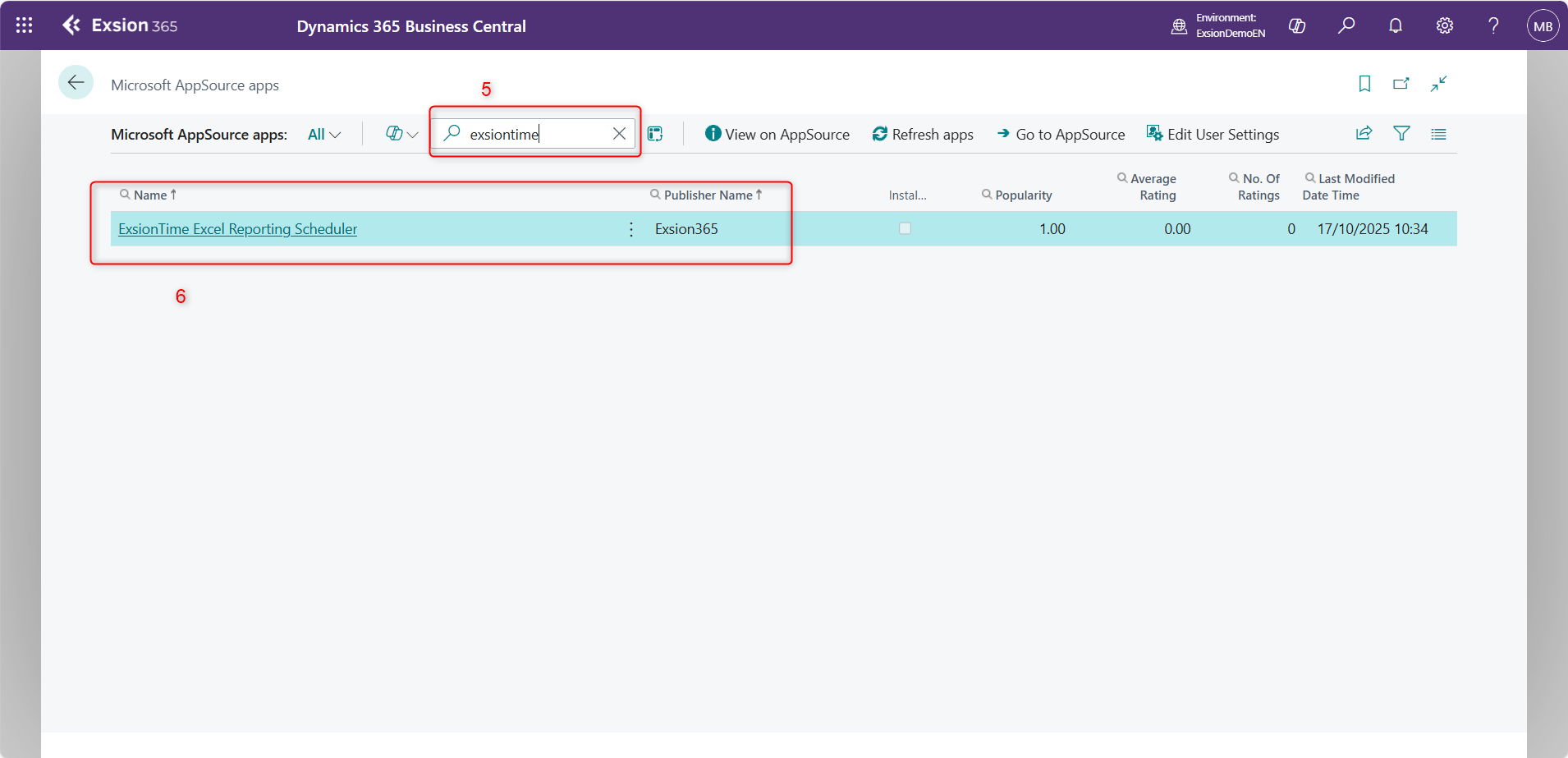
Task: Collapse the page with the shrink icon
Action: 1438,84
